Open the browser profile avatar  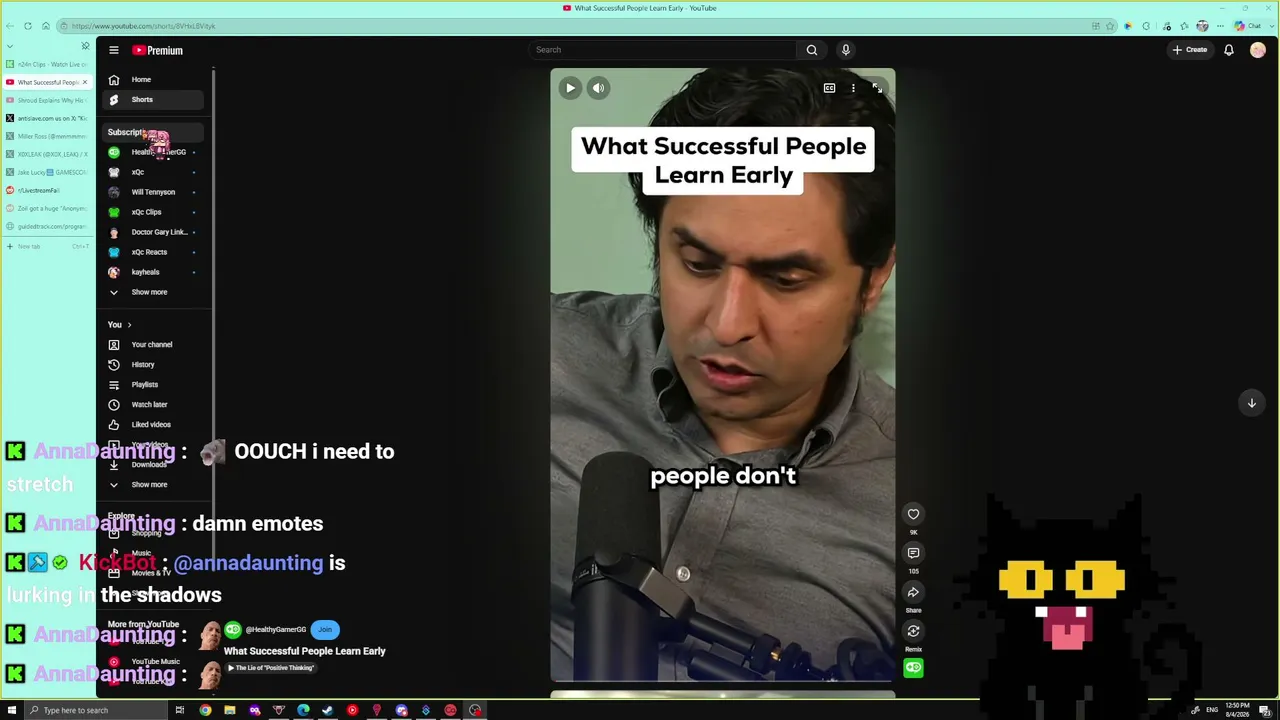coord(1202,26)
